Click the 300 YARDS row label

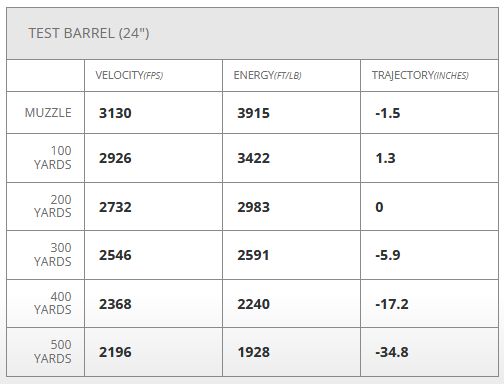click(x=53, y=255)
